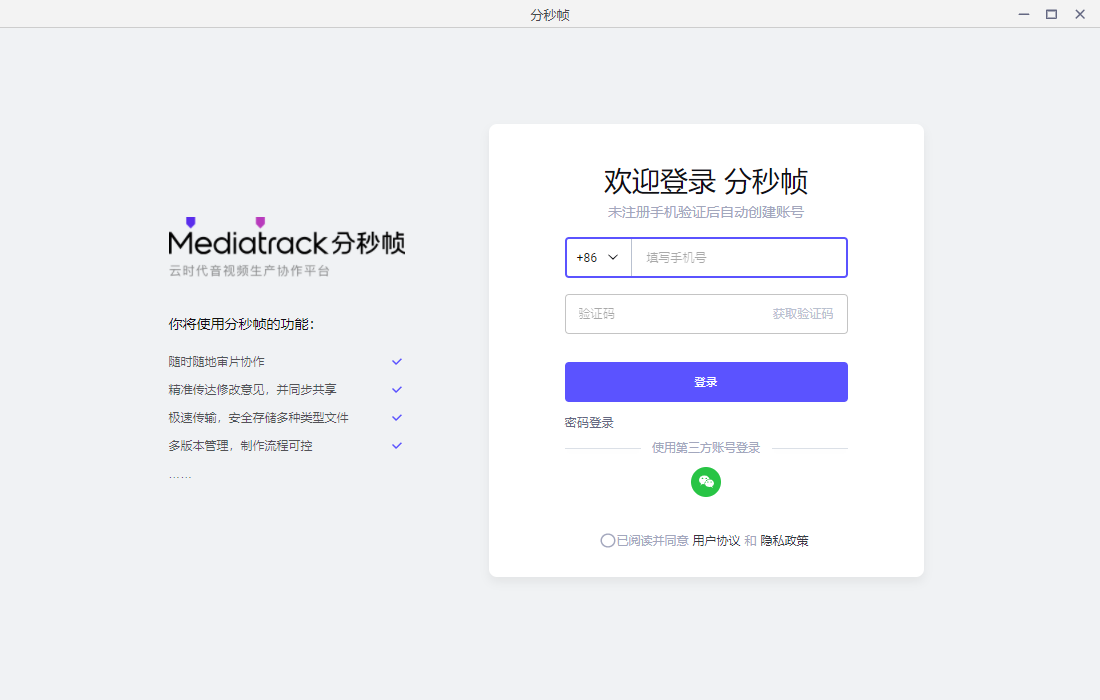Click the Mediatrack 分秒帧 logo
The width and height of the screenshot is (1100, 700).
tap(286, 238)
